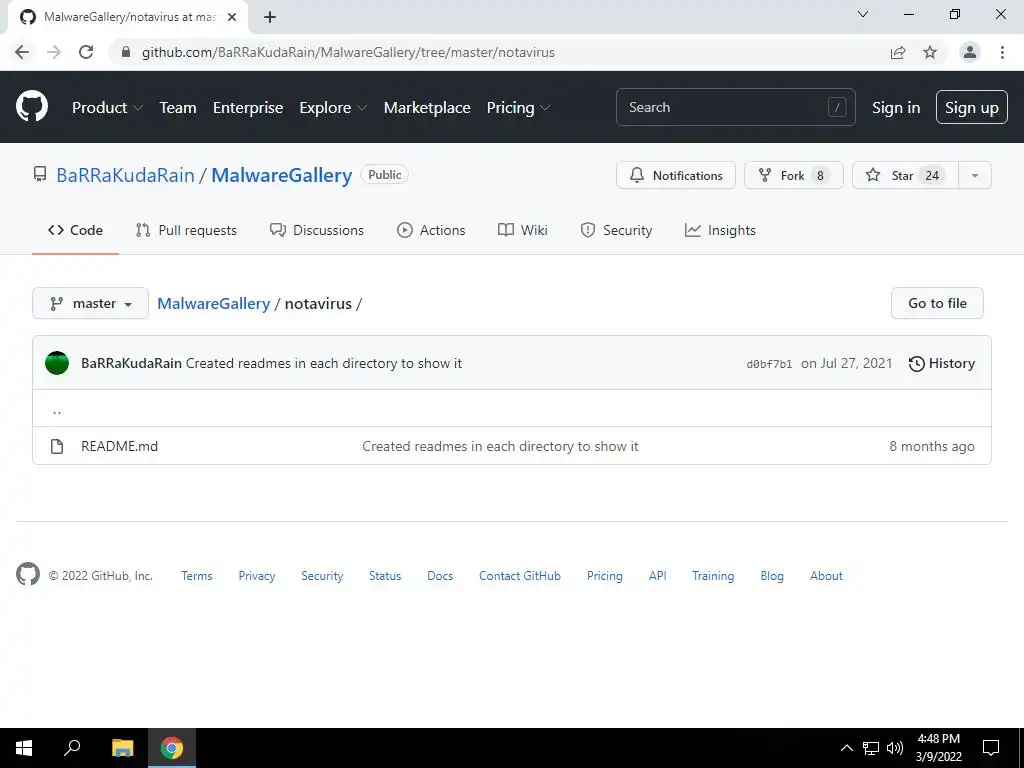Go up to parent directory via '..'
This screenshot has height=768, width=1024.
point(57,409)
